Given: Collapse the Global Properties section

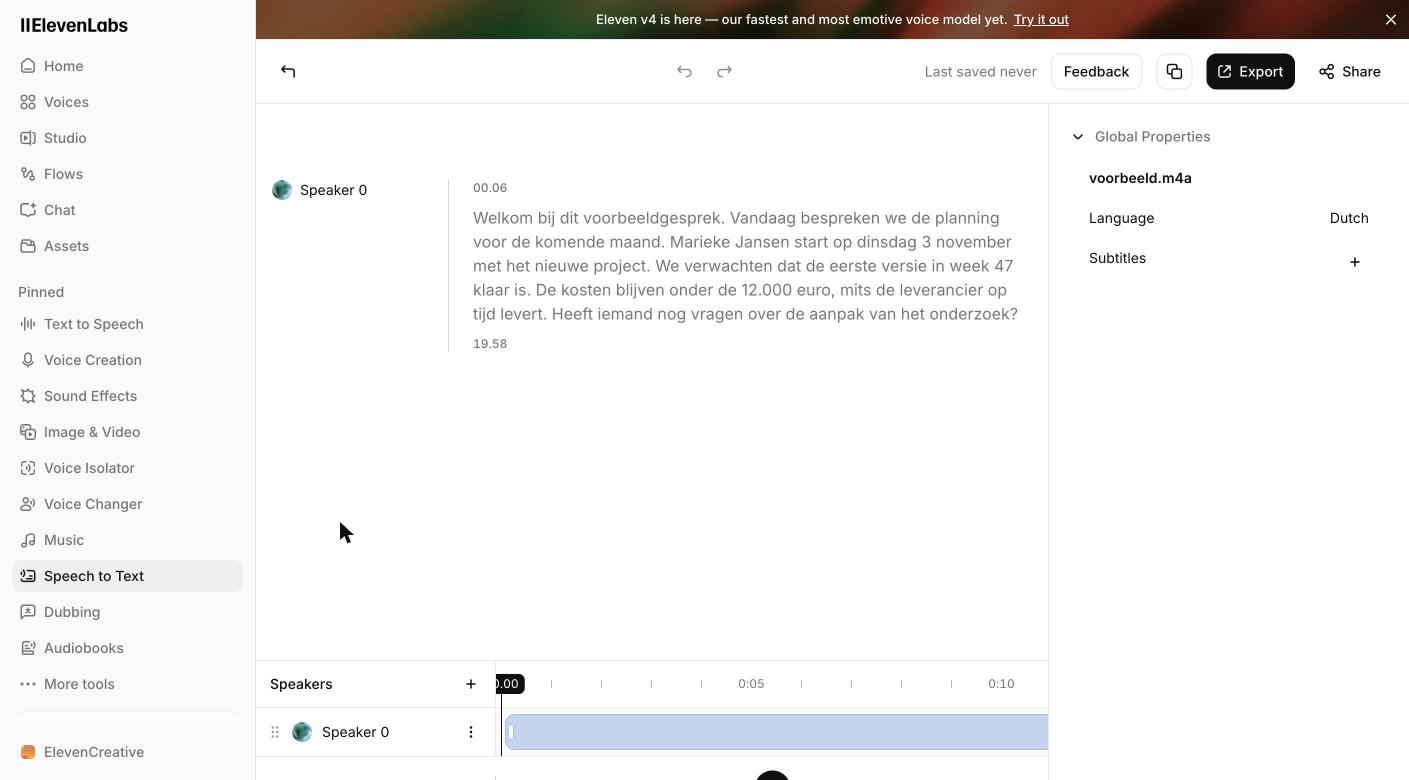Looking at the screenshot, I should coord(1078,137).
